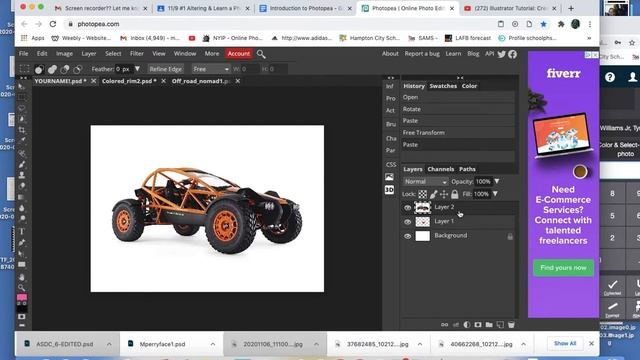
Task: Click Find yours now on Fiverr ad
Action: coord(563,268)
